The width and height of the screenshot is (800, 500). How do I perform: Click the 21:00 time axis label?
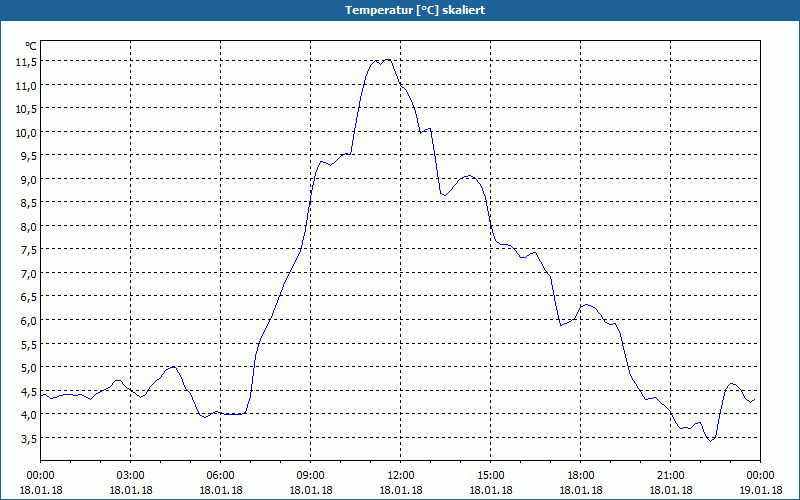click(x=670, y=476)
